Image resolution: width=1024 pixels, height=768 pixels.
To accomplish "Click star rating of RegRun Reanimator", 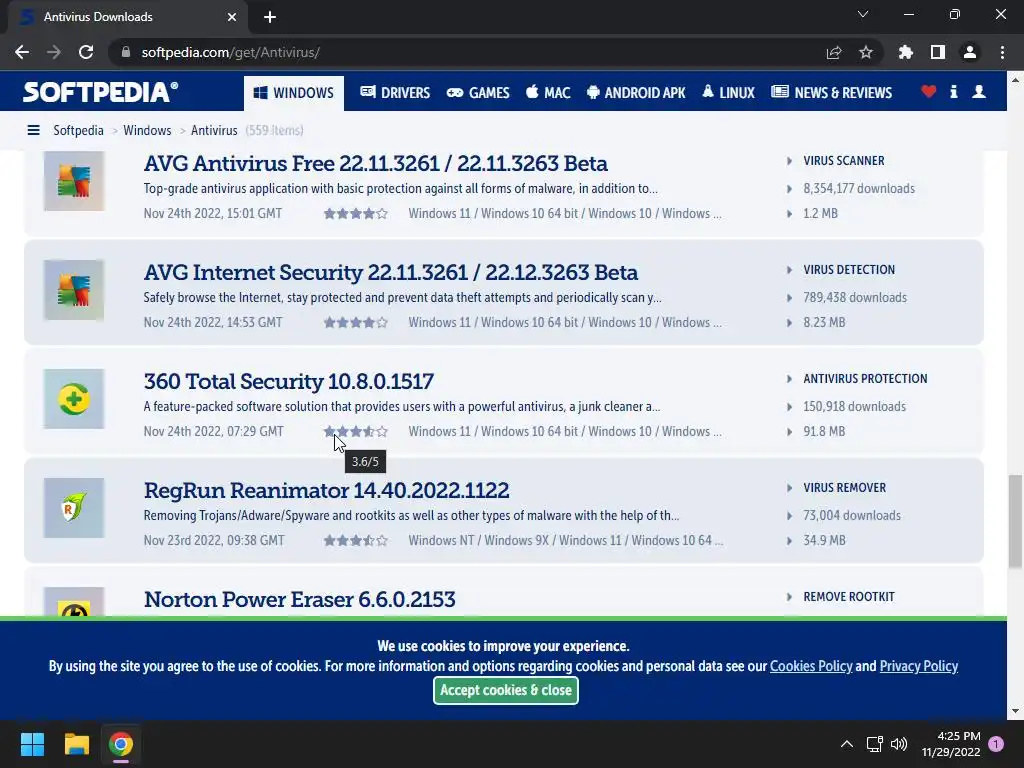I will pos(356,541).
